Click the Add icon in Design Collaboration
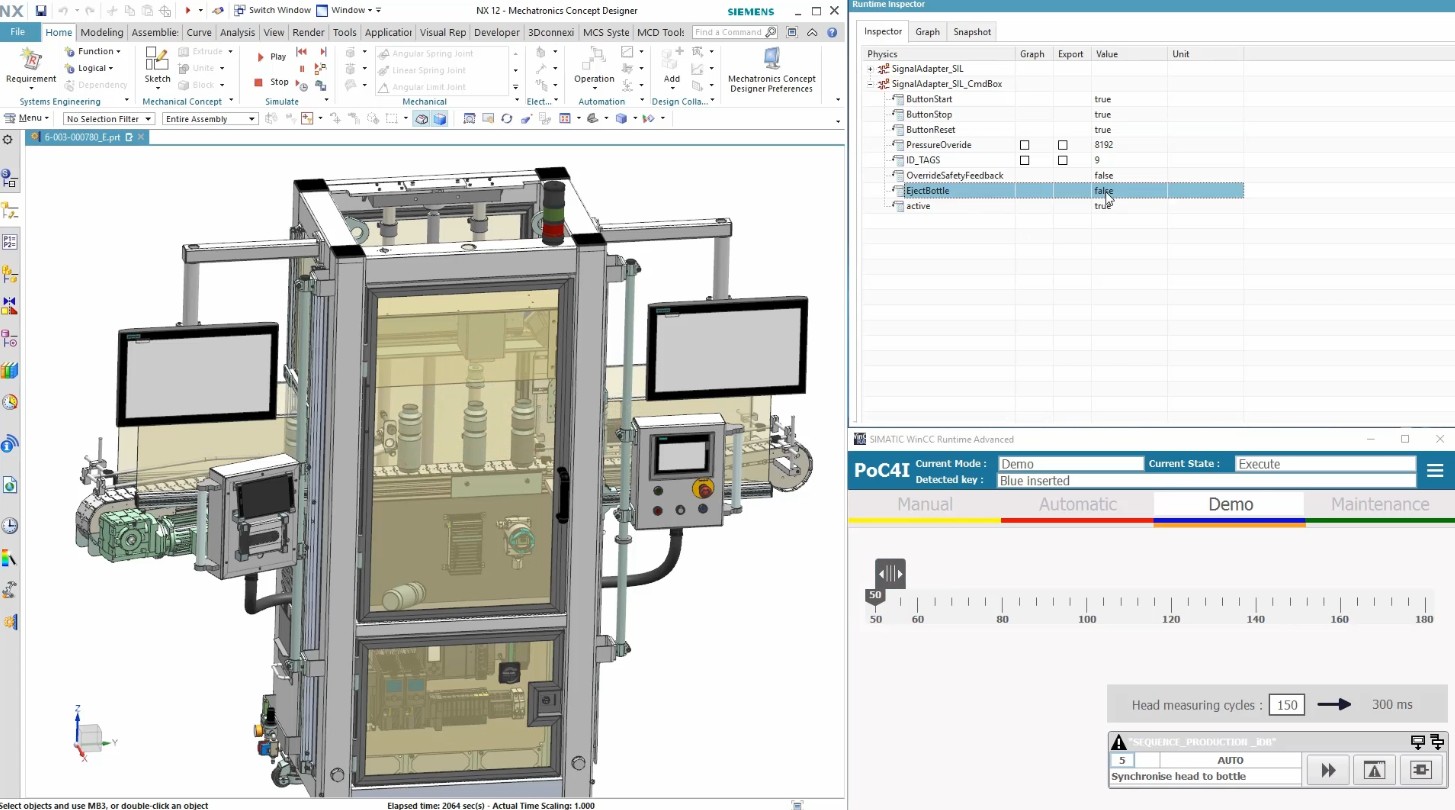 pos(672,64)
